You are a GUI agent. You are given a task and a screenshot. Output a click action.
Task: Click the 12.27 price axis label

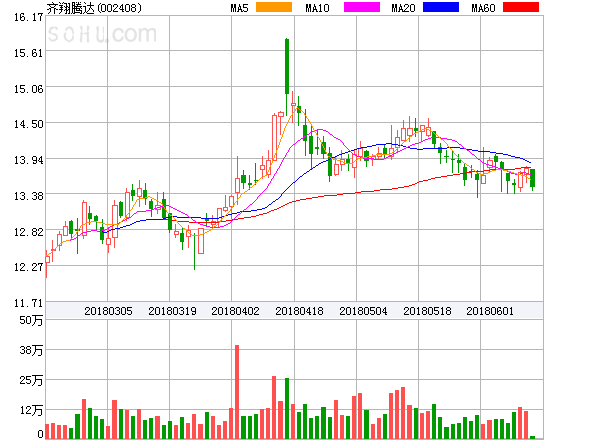click(x=28, y=267)
